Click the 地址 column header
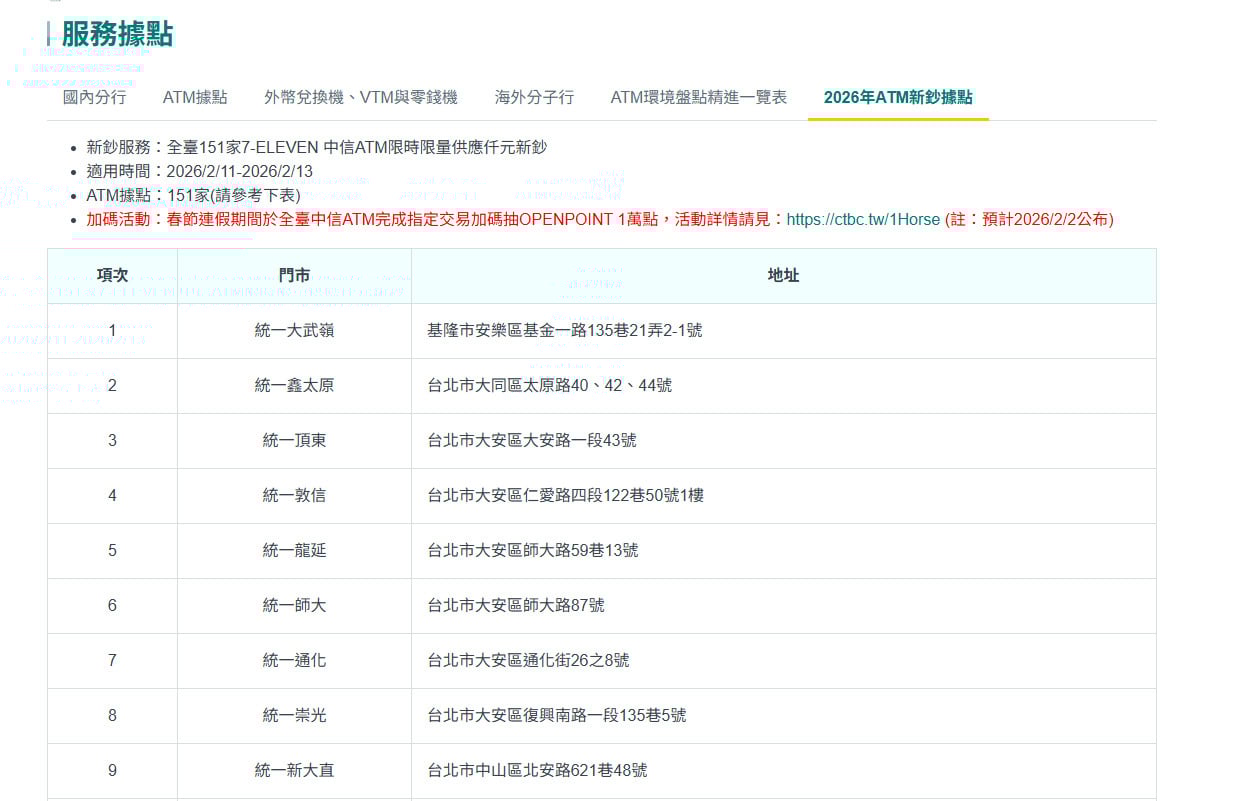1240x801 pixels. [x=783, y=276]
